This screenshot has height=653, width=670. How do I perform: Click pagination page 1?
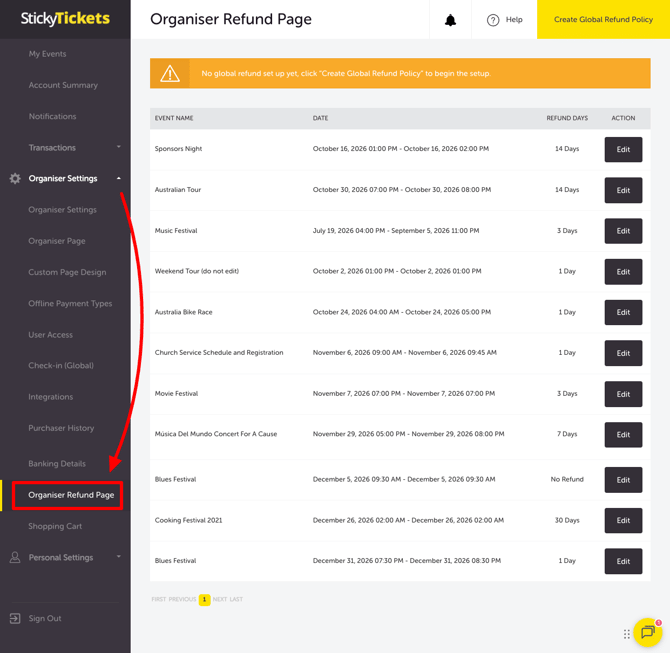point(204,600)
